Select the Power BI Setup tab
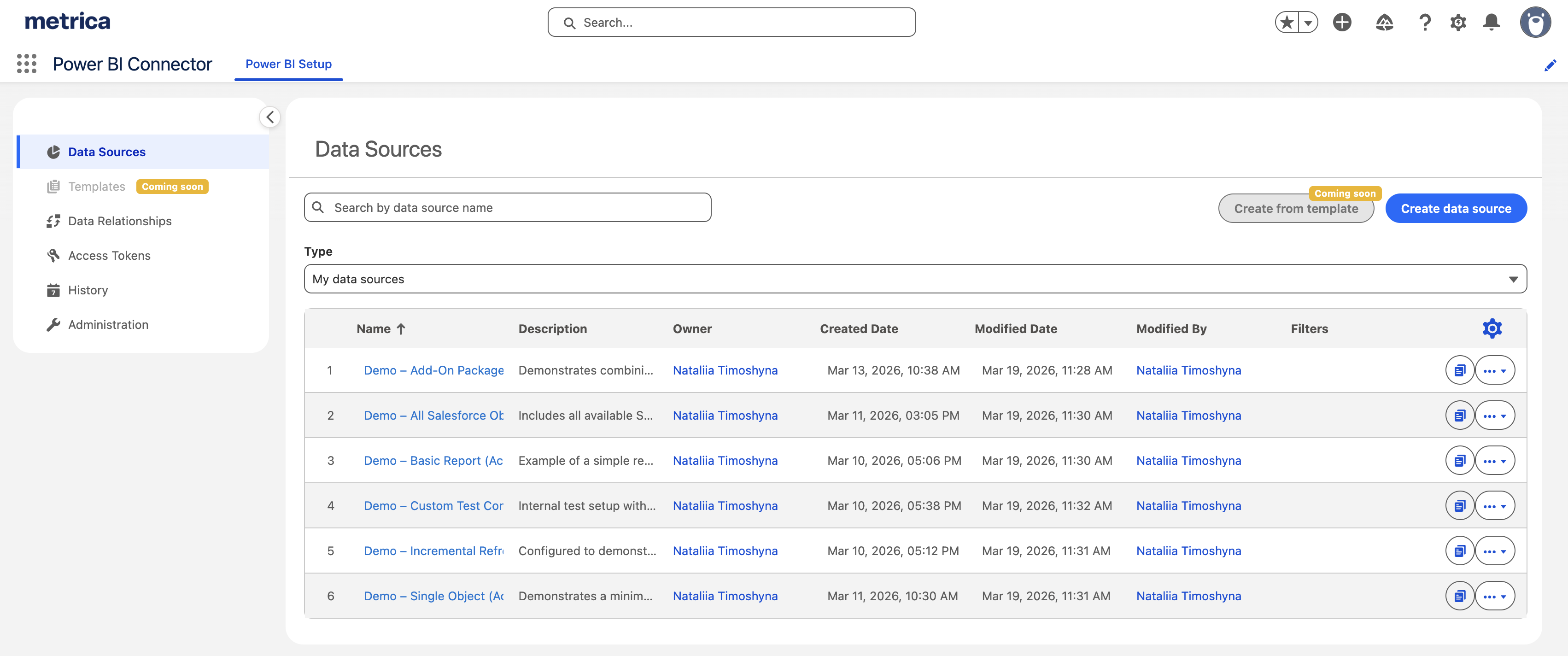 click(288, 64)
